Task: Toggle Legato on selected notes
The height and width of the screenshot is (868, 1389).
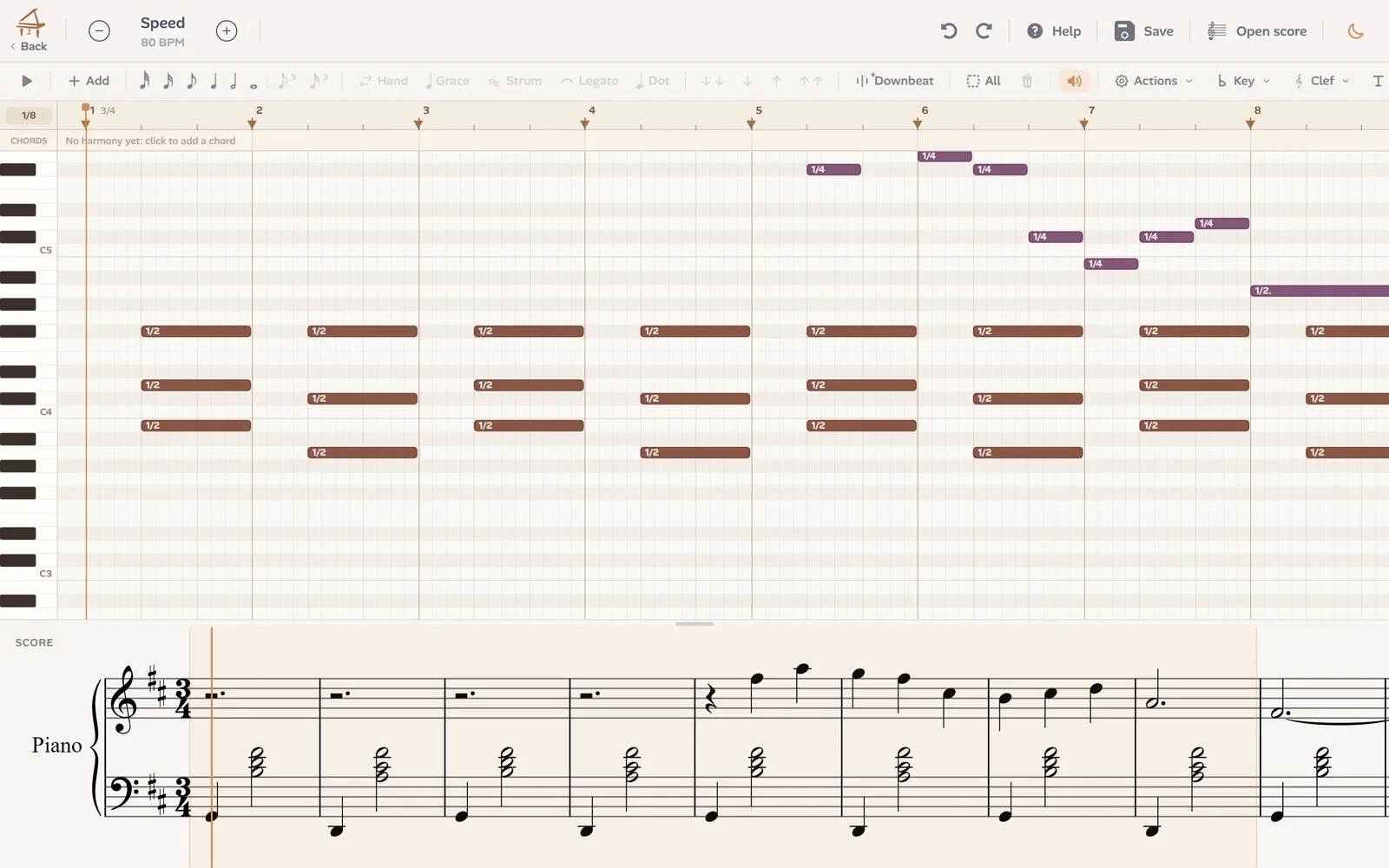Action: tap(589, 81)
